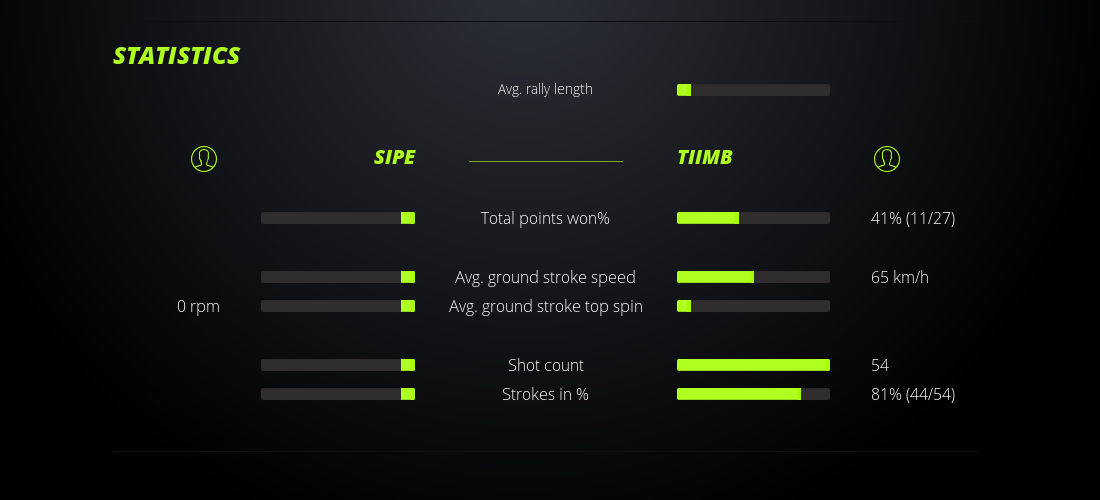The height and width of the screenshot is (500, 1100).
Task: Select the Avg. ground stroke speed label
Action: click(x=545, y=277)
